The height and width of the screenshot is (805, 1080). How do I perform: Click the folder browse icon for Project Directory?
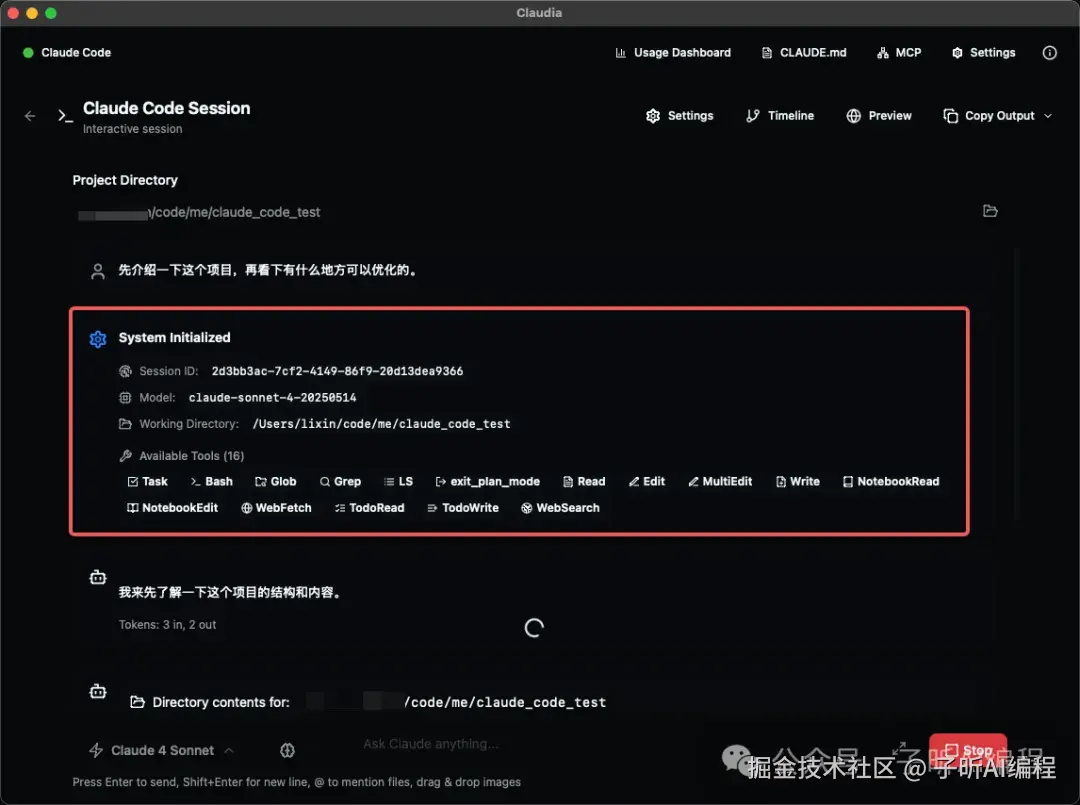[x=990, y=211]
